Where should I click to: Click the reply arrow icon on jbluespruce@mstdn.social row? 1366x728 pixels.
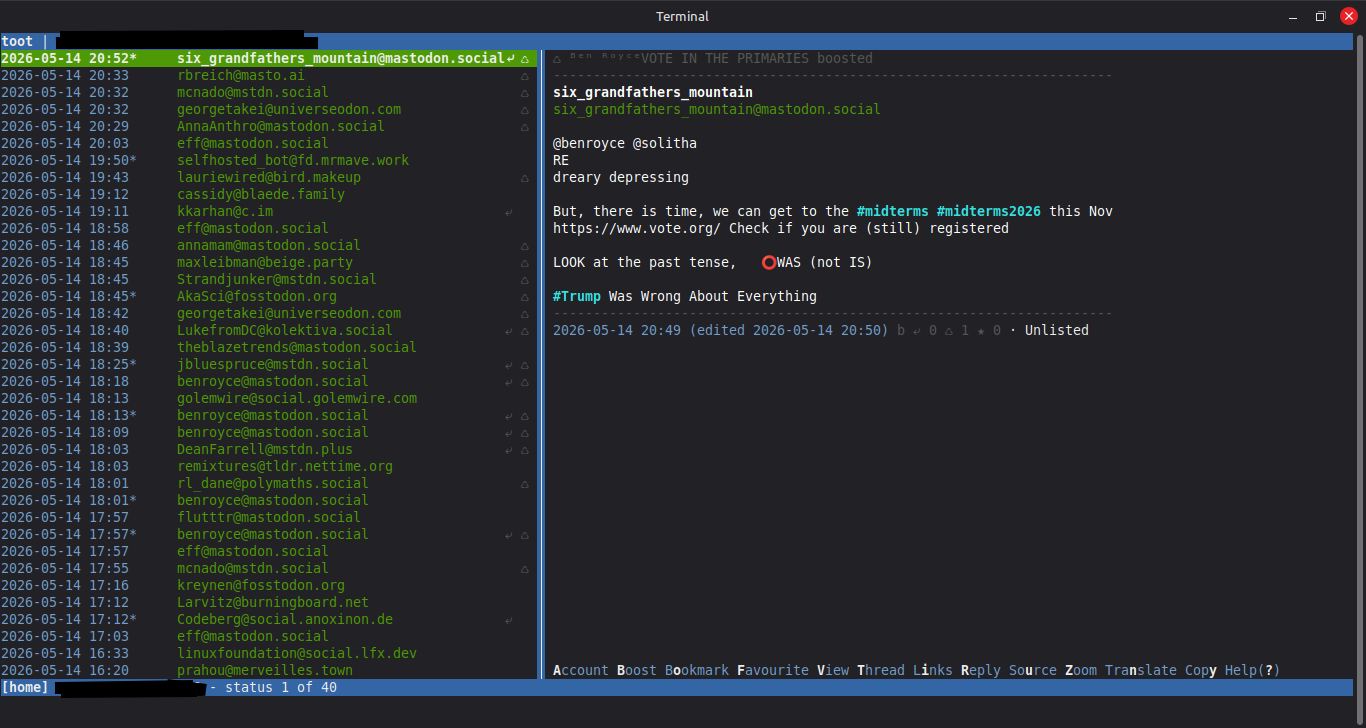(509, 364)
